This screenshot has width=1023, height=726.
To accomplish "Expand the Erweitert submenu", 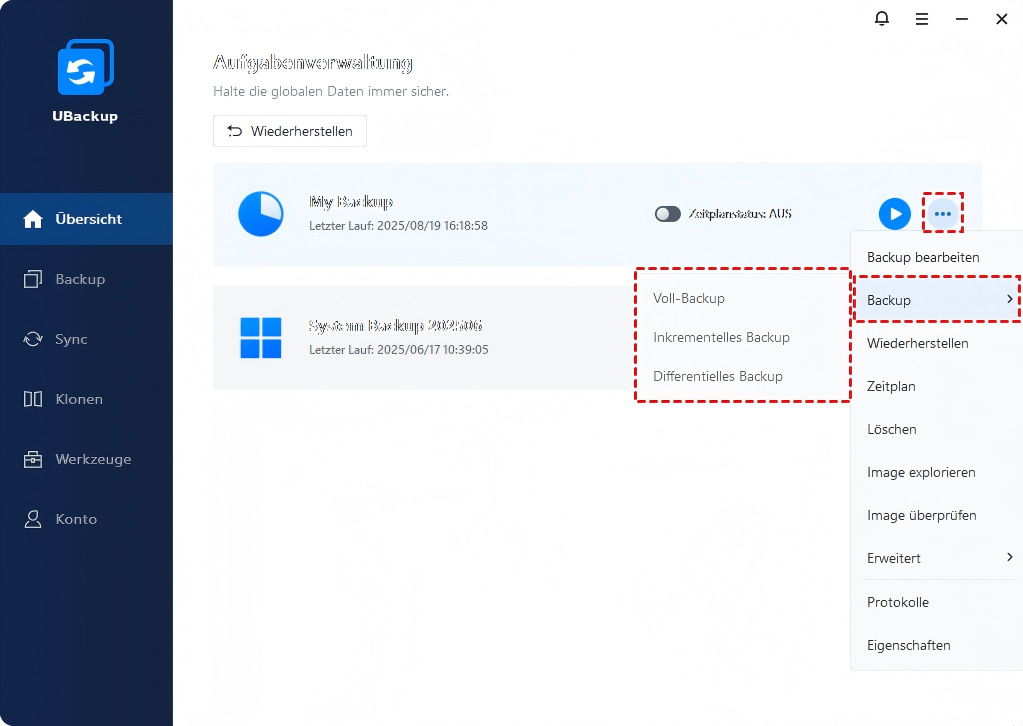I will [x=935, y=558].
